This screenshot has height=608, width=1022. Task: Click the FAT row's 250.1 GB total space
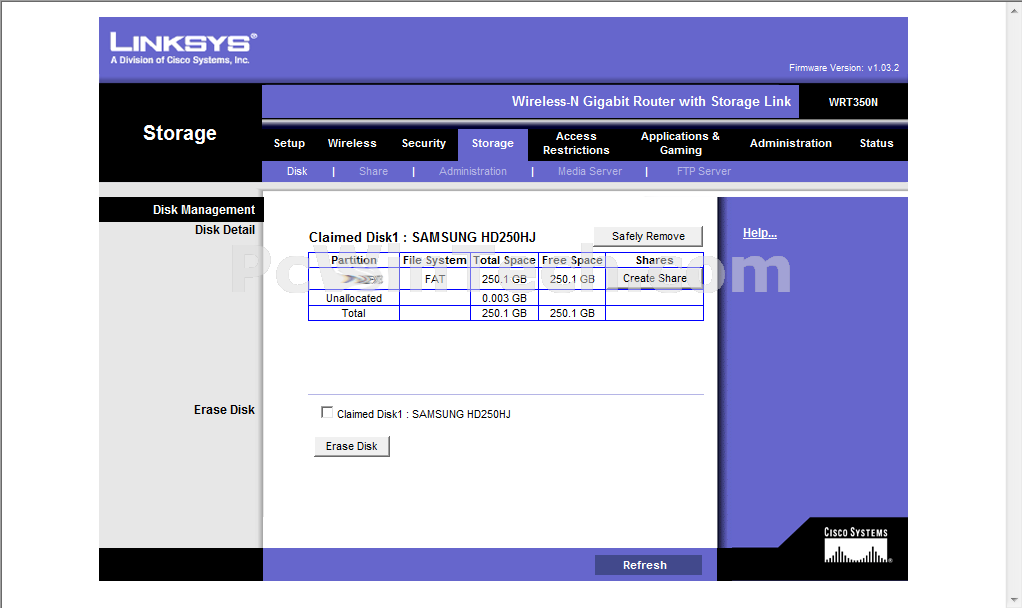[x=504, y=279]
